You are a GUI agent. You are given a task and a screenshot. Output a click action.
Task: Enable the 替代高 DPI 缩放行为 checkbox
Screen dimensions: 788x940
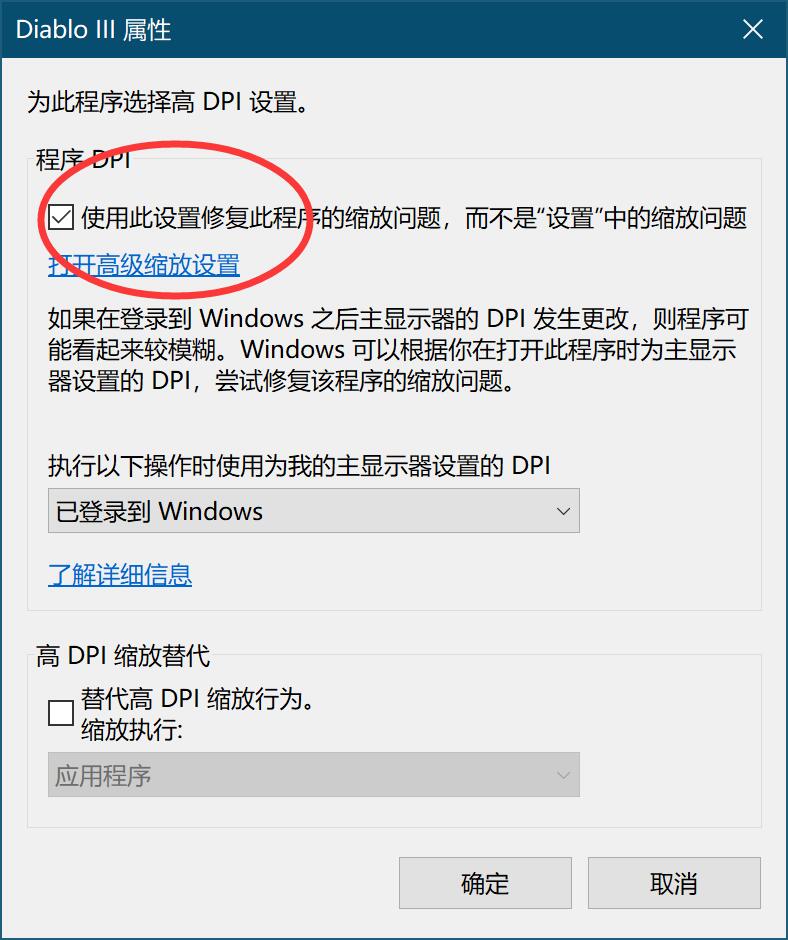pyautogui.click(x=61, y=713)
